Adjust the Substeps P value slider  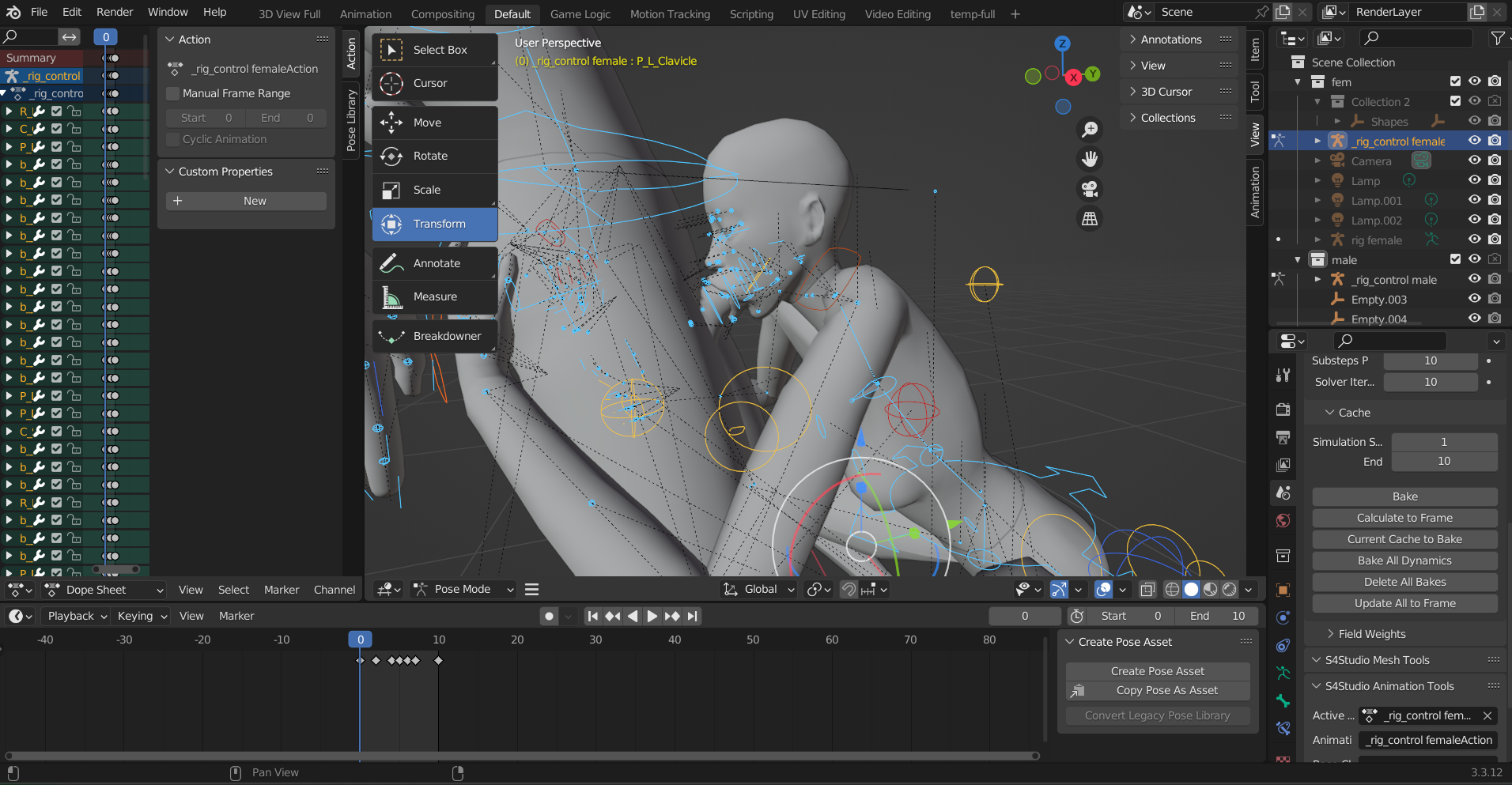pyautogui.click(x=1430, y=360)
